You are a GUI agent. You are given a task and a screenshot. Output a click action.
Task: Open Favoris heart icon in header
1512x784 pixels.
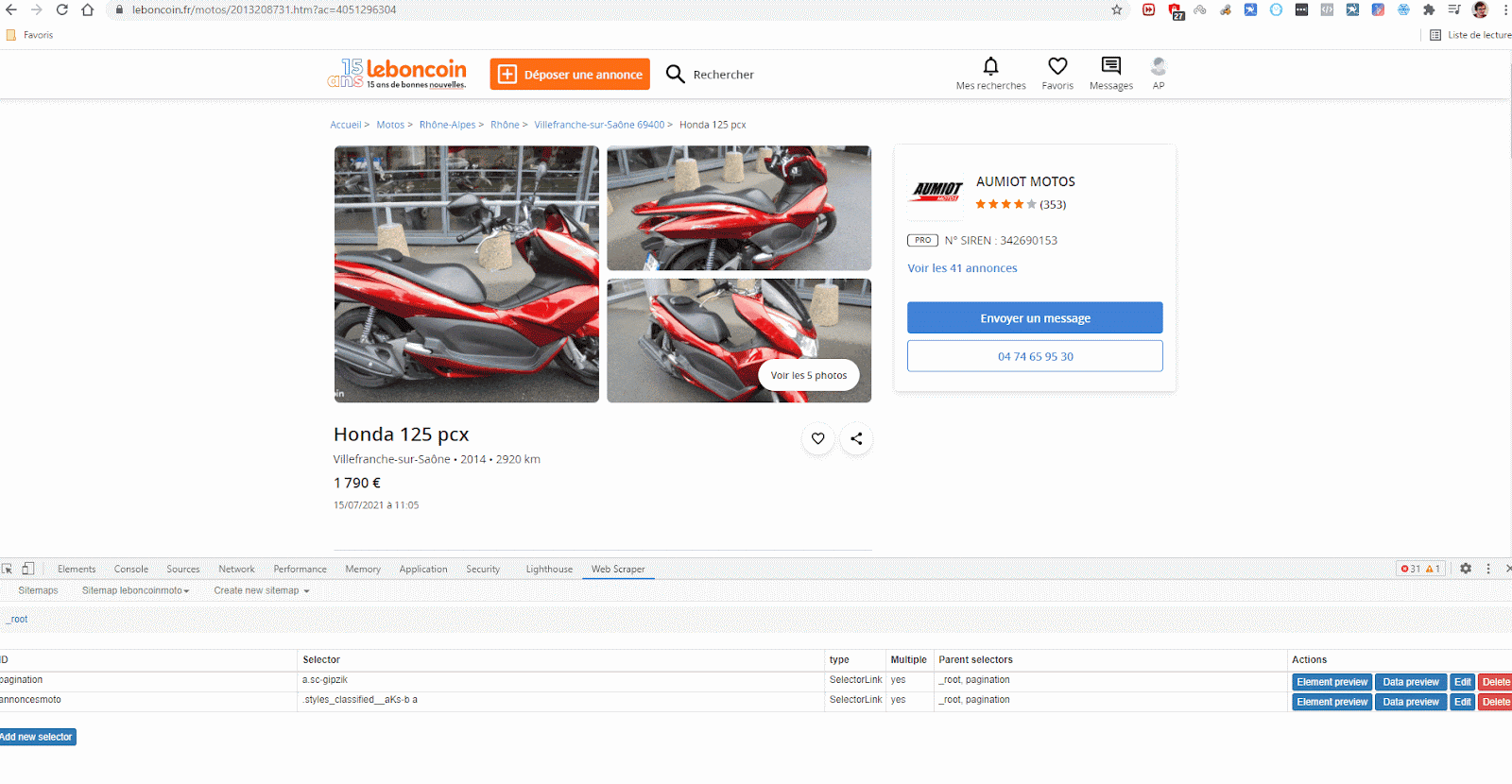[x=1057, y=66]
